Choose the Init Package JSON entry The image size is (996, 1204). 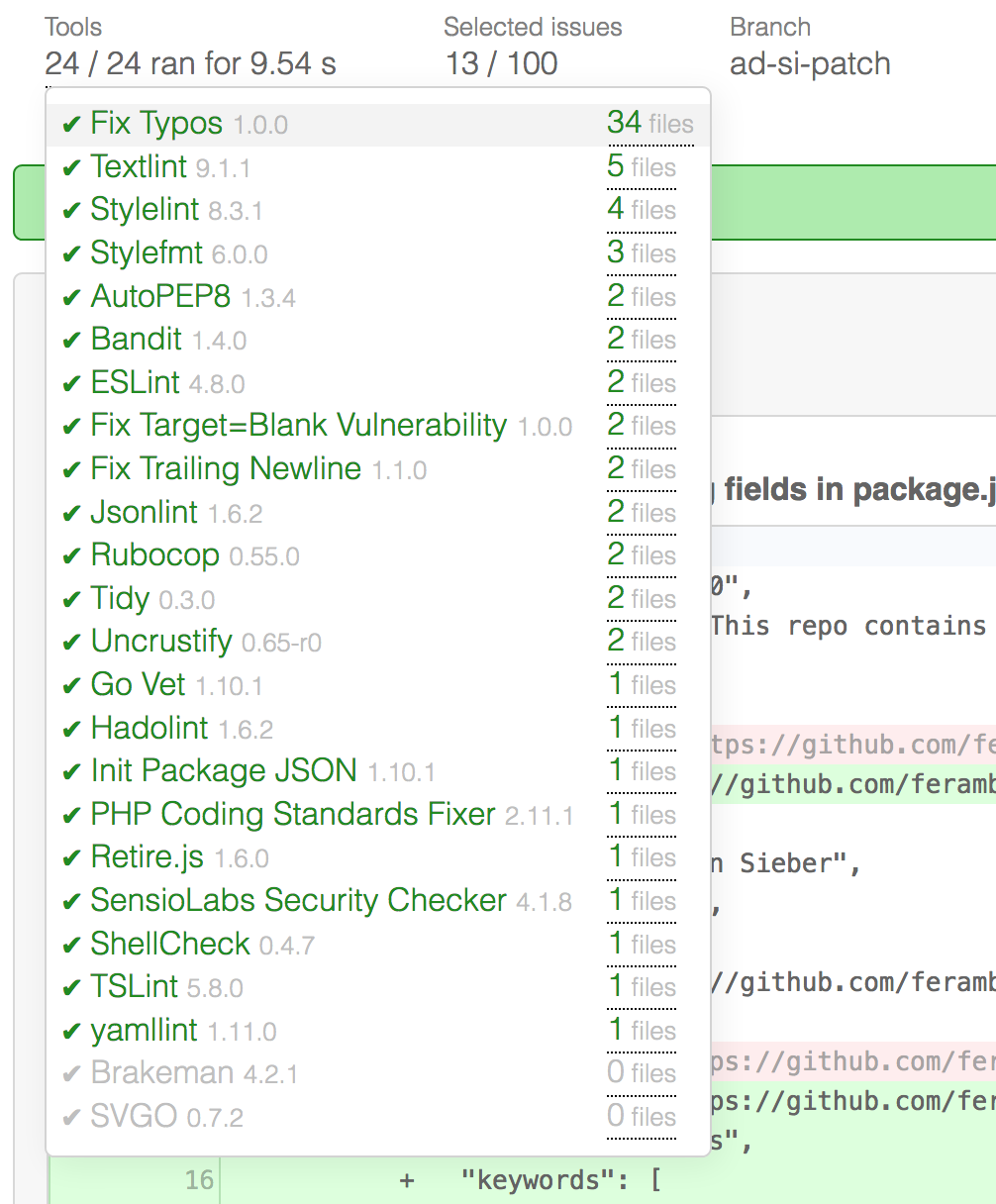378,771
